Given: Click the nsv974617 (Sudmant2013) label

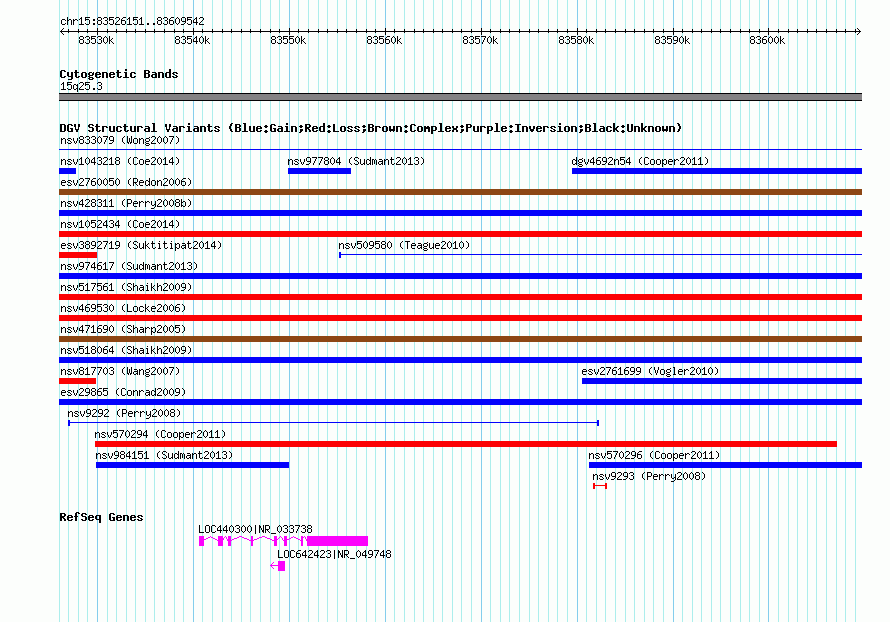Looking at the screenshot, I should click(129, 266).
